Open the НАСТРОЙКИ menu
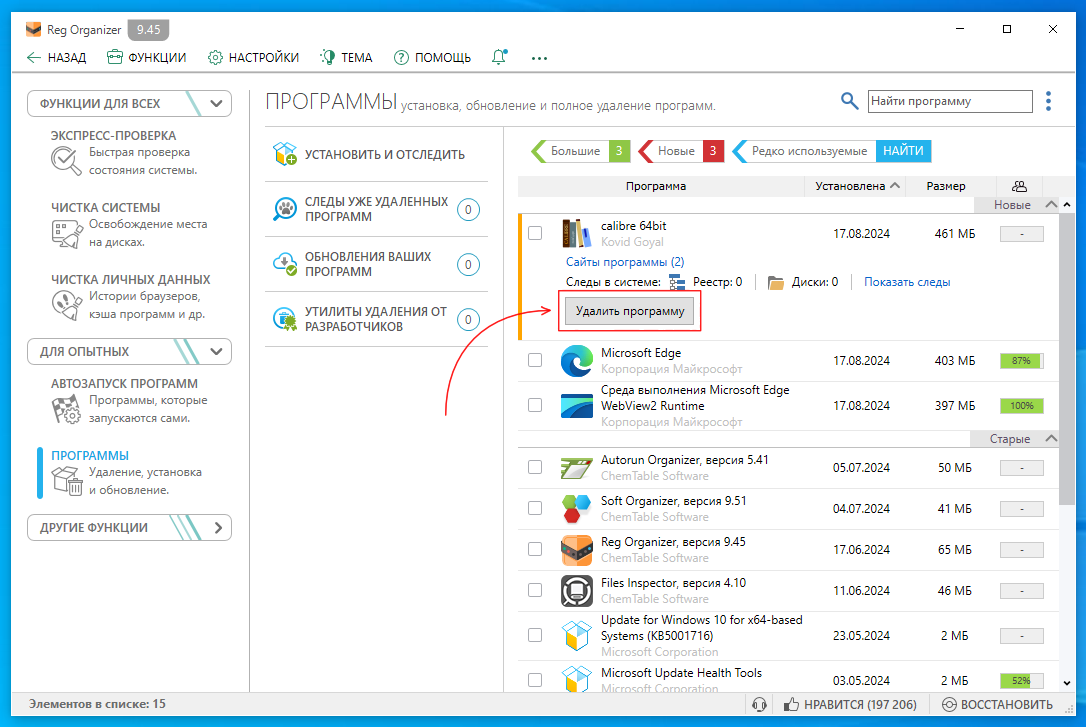Screen dimensions: 1086x727 [253, 57]
